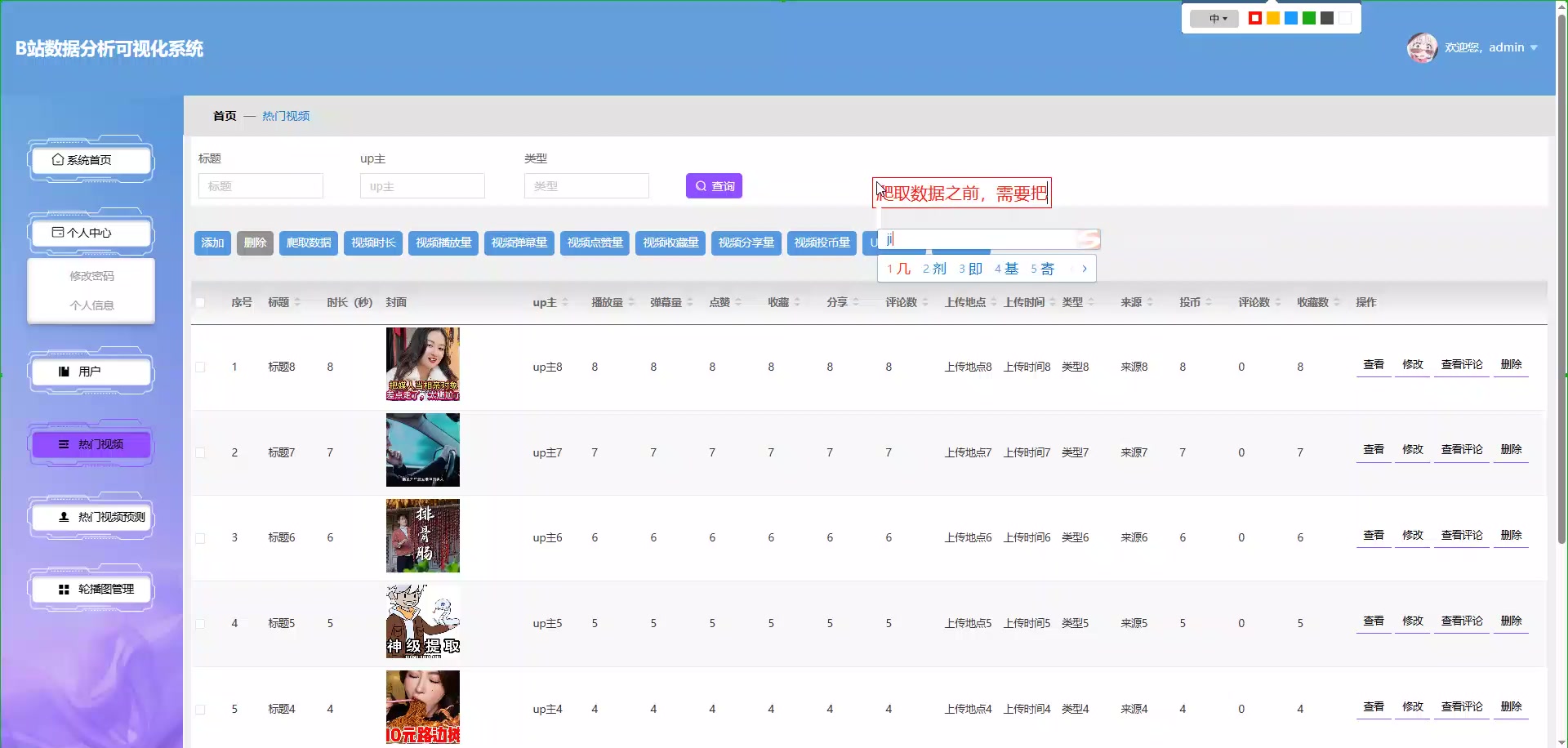Viewport: 1568px width, 748px height.
Task: Open 系统首页 in the sidebar
Action: [x=91, y=160]
